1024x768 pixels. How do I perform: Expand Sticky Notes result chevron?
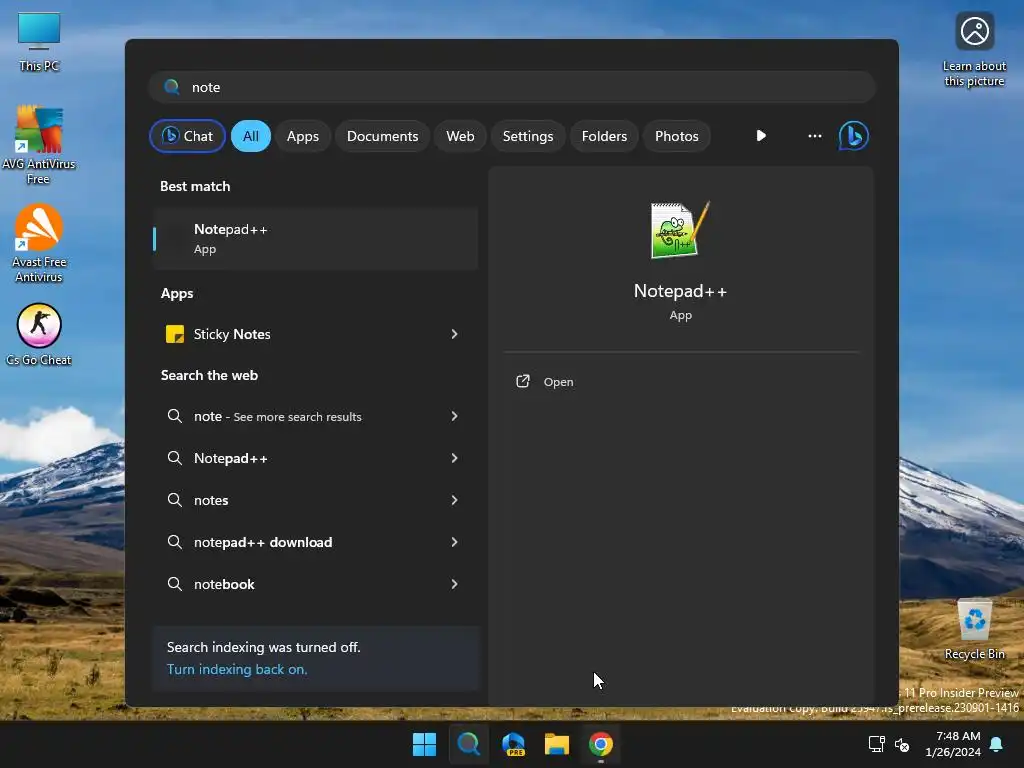454,334
